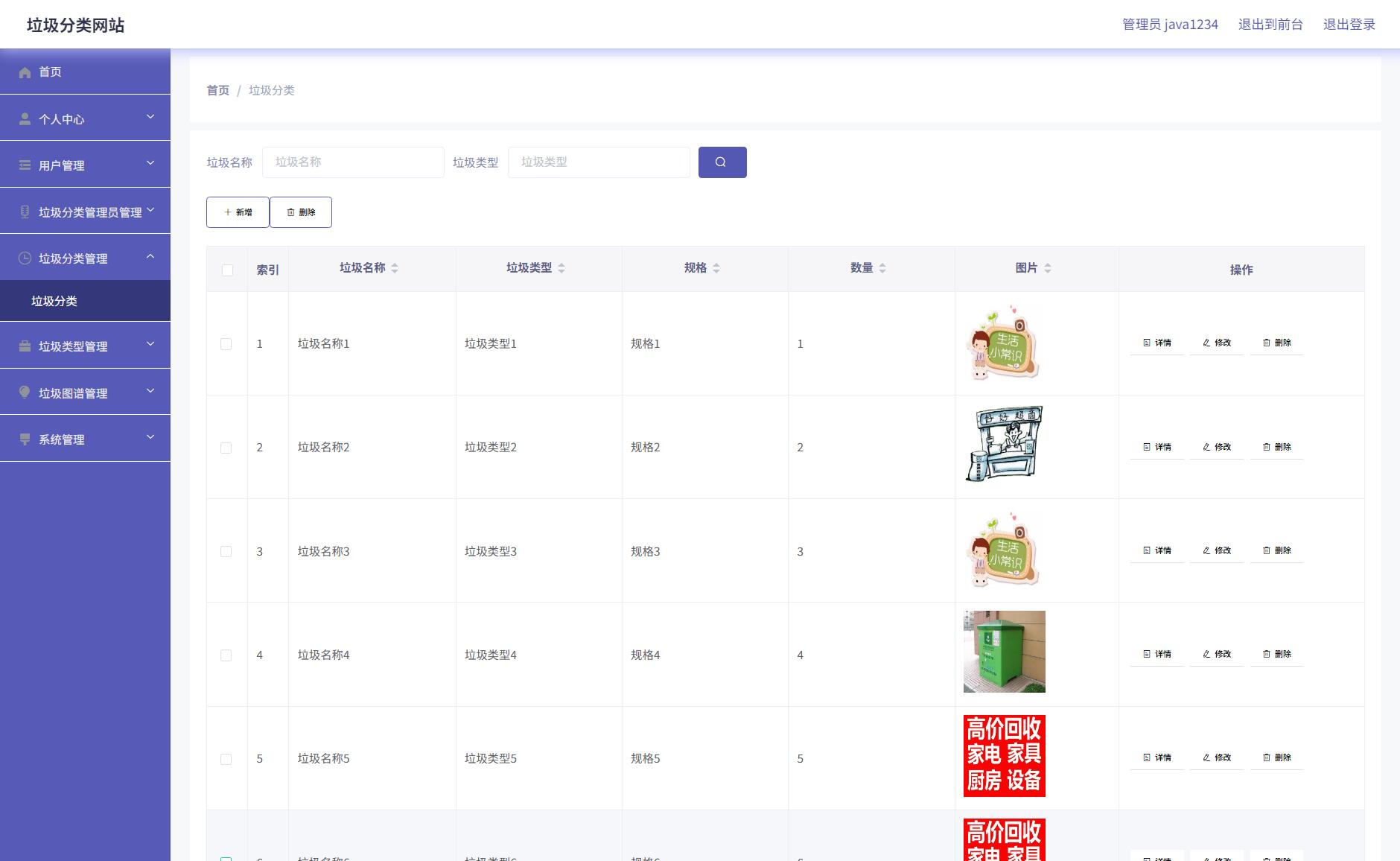Screen dimensions: 1400x861
Task: Sort the 图片 column with its sort arrows
Action: (x=1048, y=268)
